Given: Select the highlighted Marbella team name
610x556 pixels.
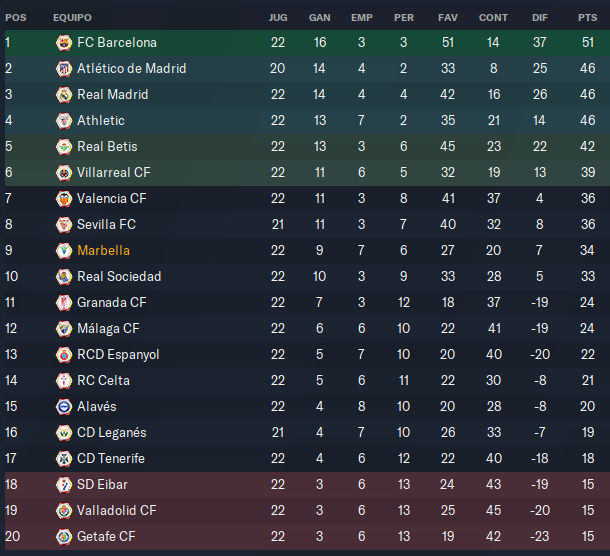Looking at the screenshot, I should coord(103,251).
